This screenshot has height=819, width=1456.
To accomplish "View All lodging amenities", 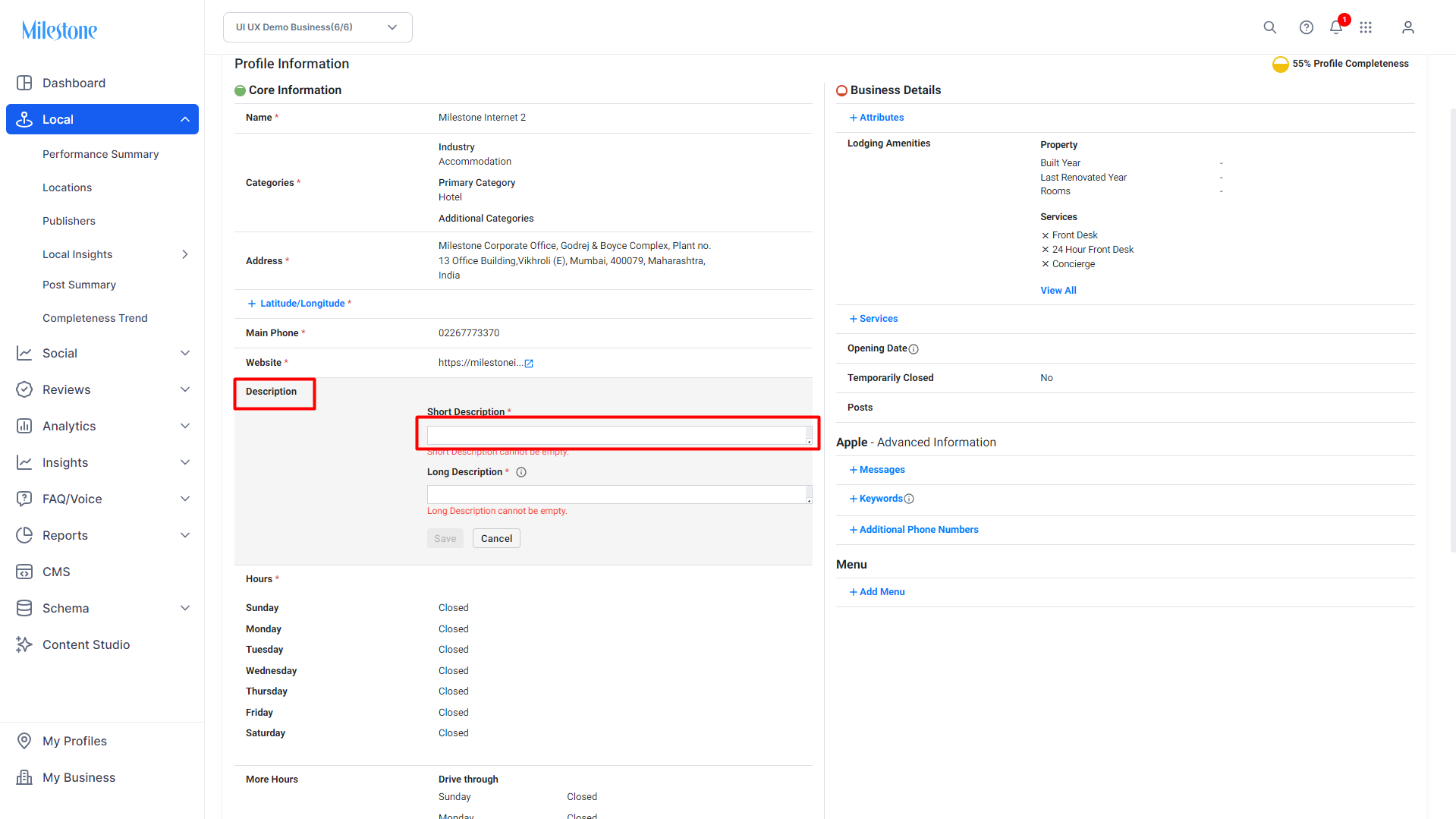I will [1058, 291].
